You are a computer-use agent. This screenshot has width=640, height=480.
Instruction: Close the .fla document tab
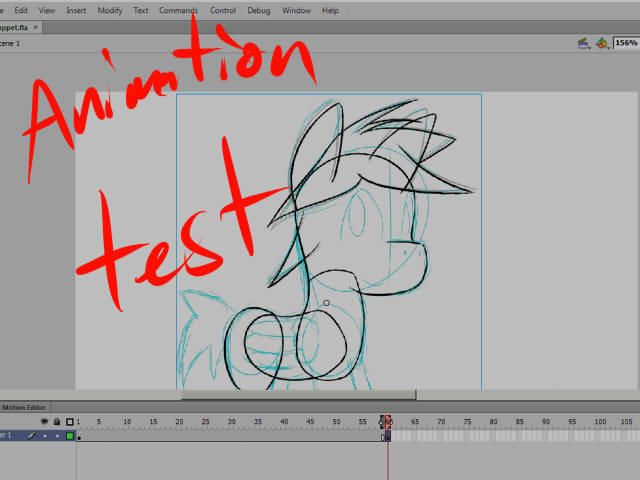click(36, 27)
